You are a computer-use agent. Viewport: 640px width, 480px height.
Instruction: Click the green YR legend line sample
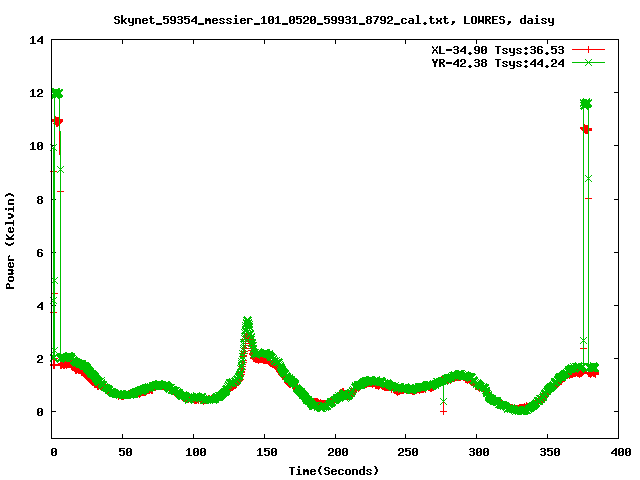pos(588,62)
